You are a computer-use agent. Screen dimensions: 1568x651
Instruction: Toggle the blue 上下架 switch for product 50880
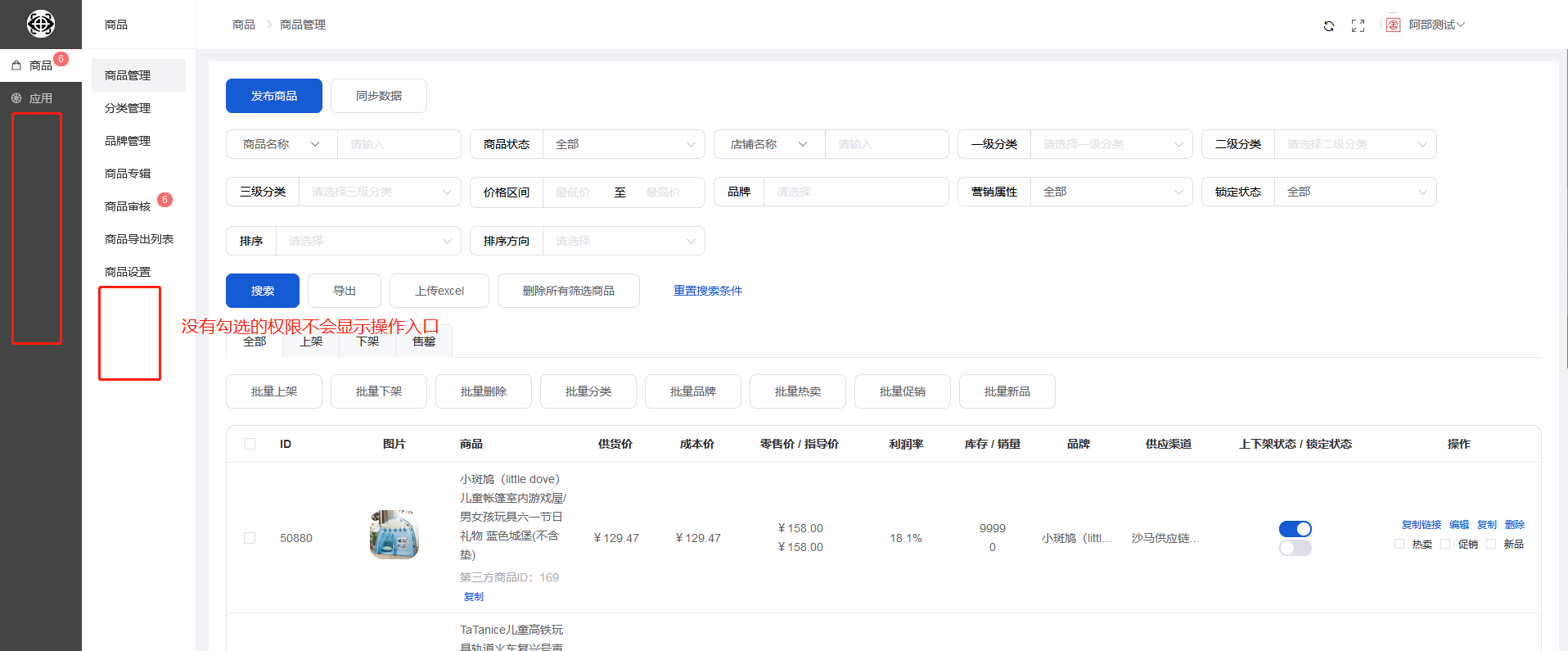pos(1295,529)
